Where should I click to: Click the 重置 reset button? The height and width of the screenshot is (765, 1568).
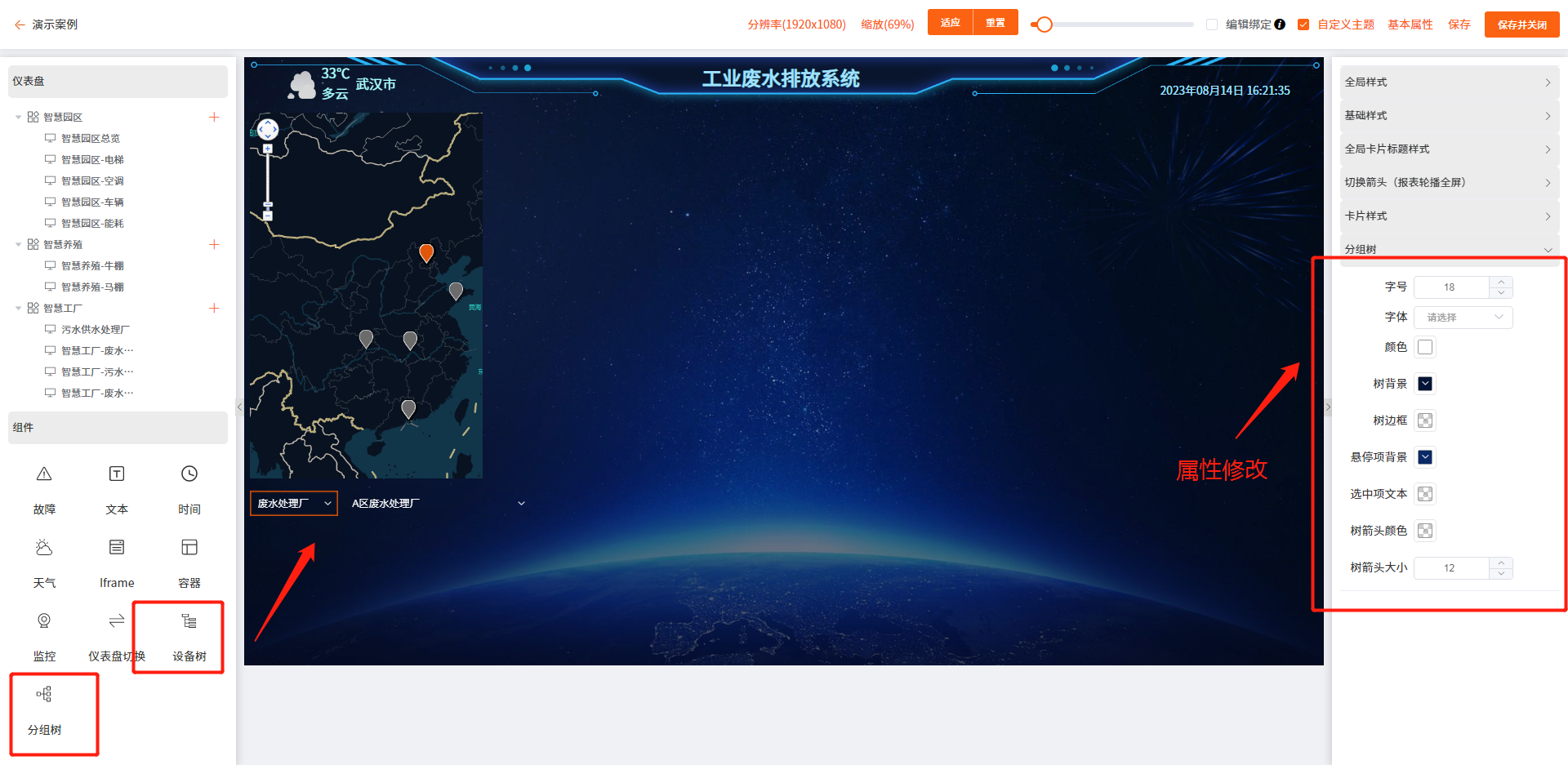[996, 23]
